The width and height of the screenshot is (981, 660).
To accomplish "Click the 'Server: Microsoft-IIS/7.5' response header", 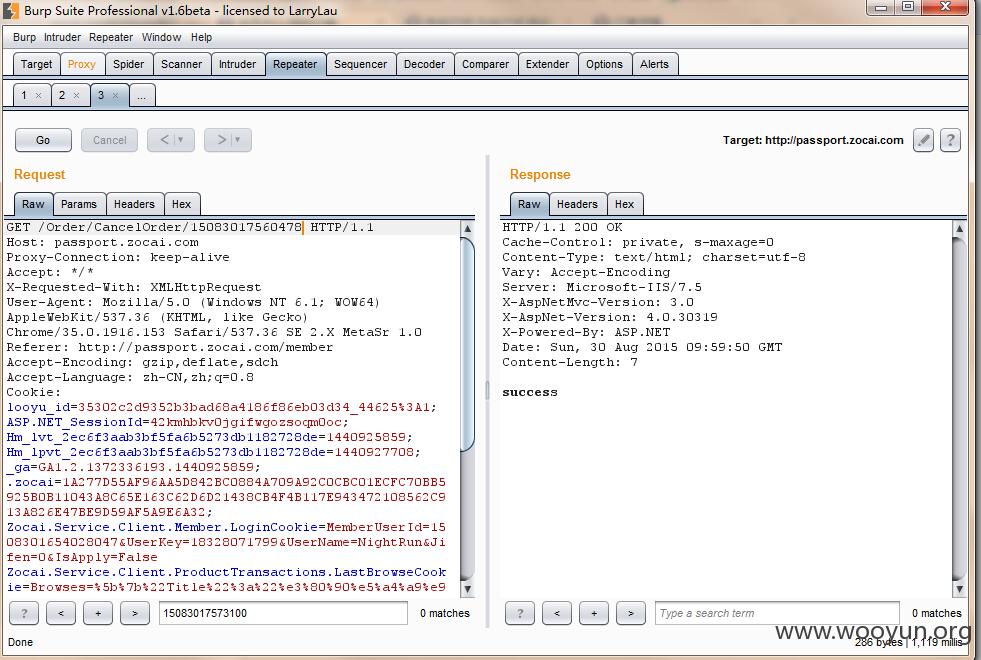I will 602,287.
